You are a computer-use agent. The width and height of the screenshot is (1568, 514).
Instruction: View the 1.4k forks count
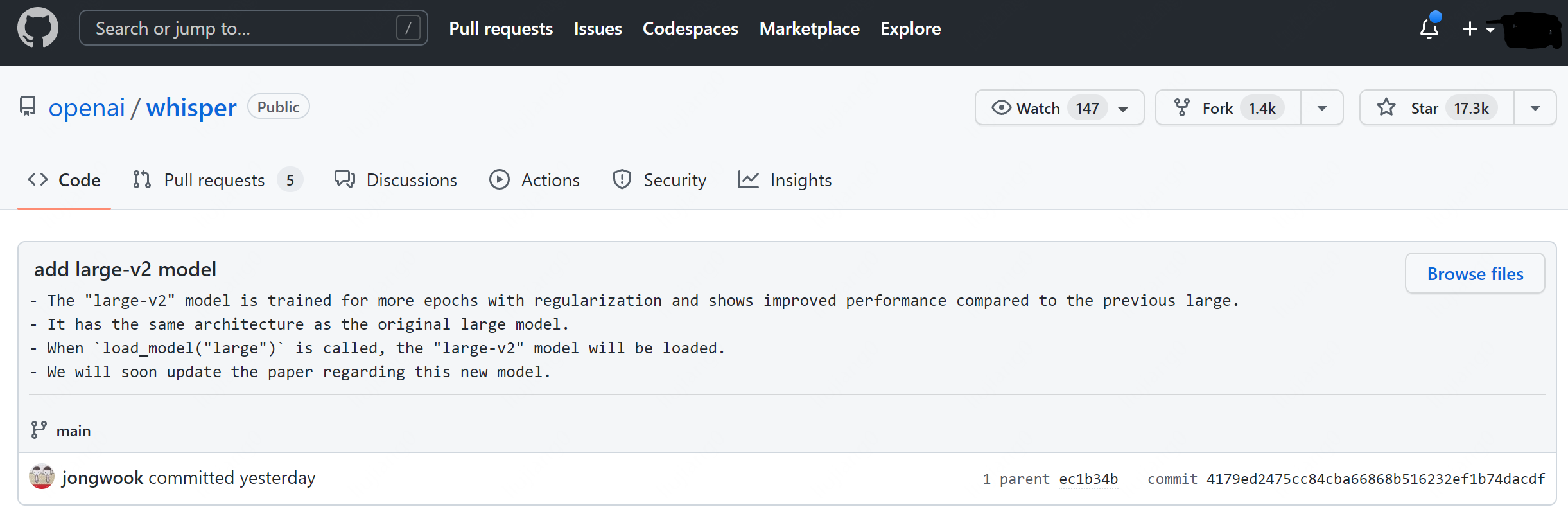coord(1262,108)
